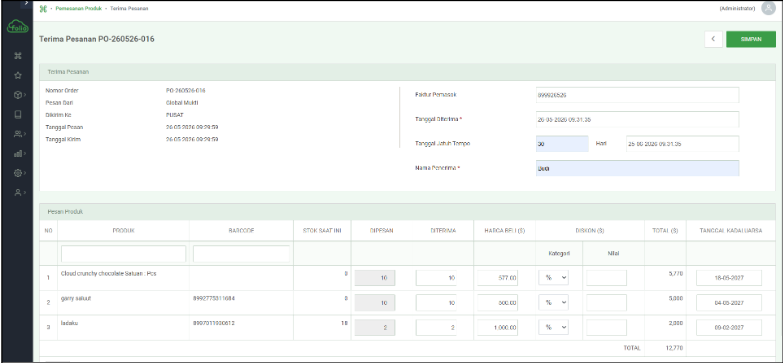The image size is (783, 363).
Task: Click discount Nilai field for Cloud crunchy
Action: [606, 278]
